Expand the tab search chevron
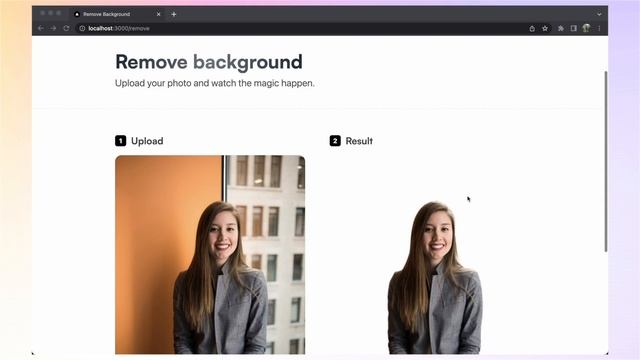 599,14
